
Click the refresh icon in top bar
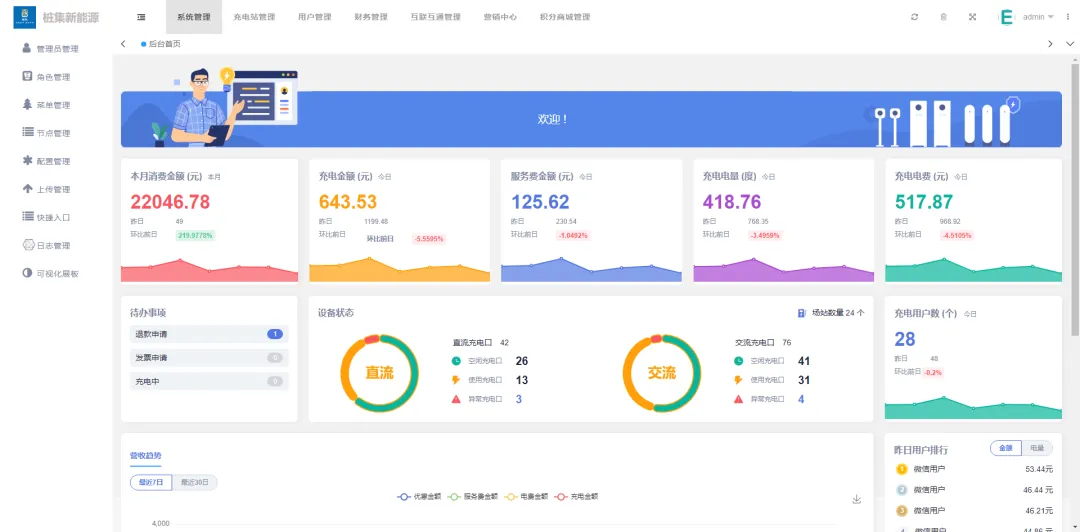(x=914, y=17)
